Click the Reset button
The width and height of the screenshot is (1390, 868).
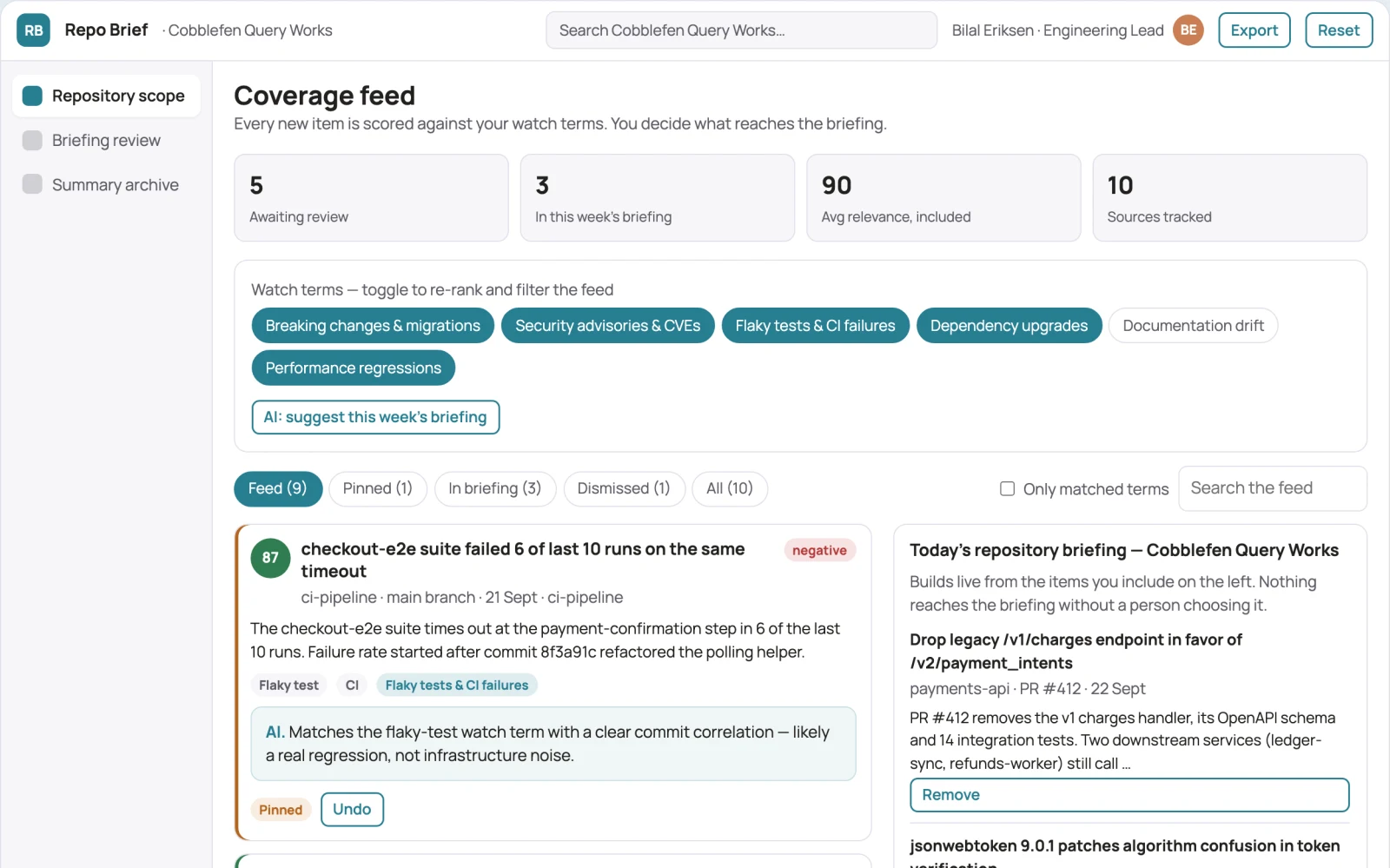[1339, 30]
